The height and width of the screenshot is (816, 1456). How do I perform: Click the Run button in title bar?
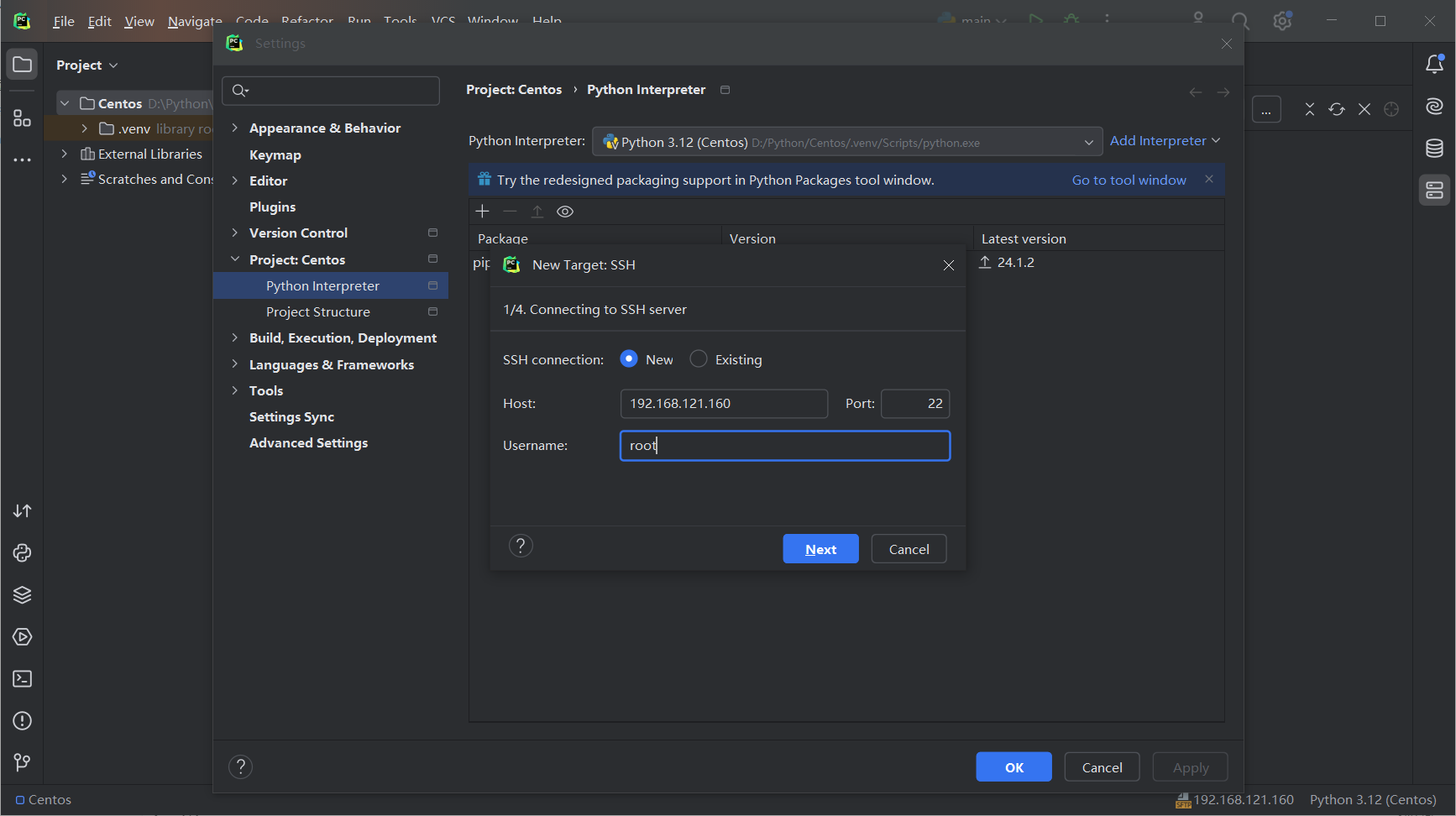pyautogui.click(x=1036, y=19)
